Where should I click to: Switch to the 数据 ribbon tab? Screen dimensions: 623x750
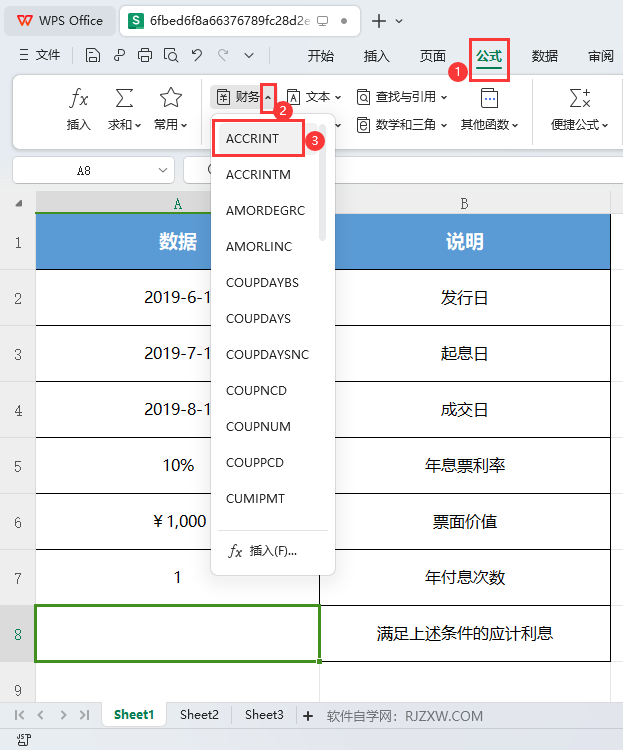point(545,56)
